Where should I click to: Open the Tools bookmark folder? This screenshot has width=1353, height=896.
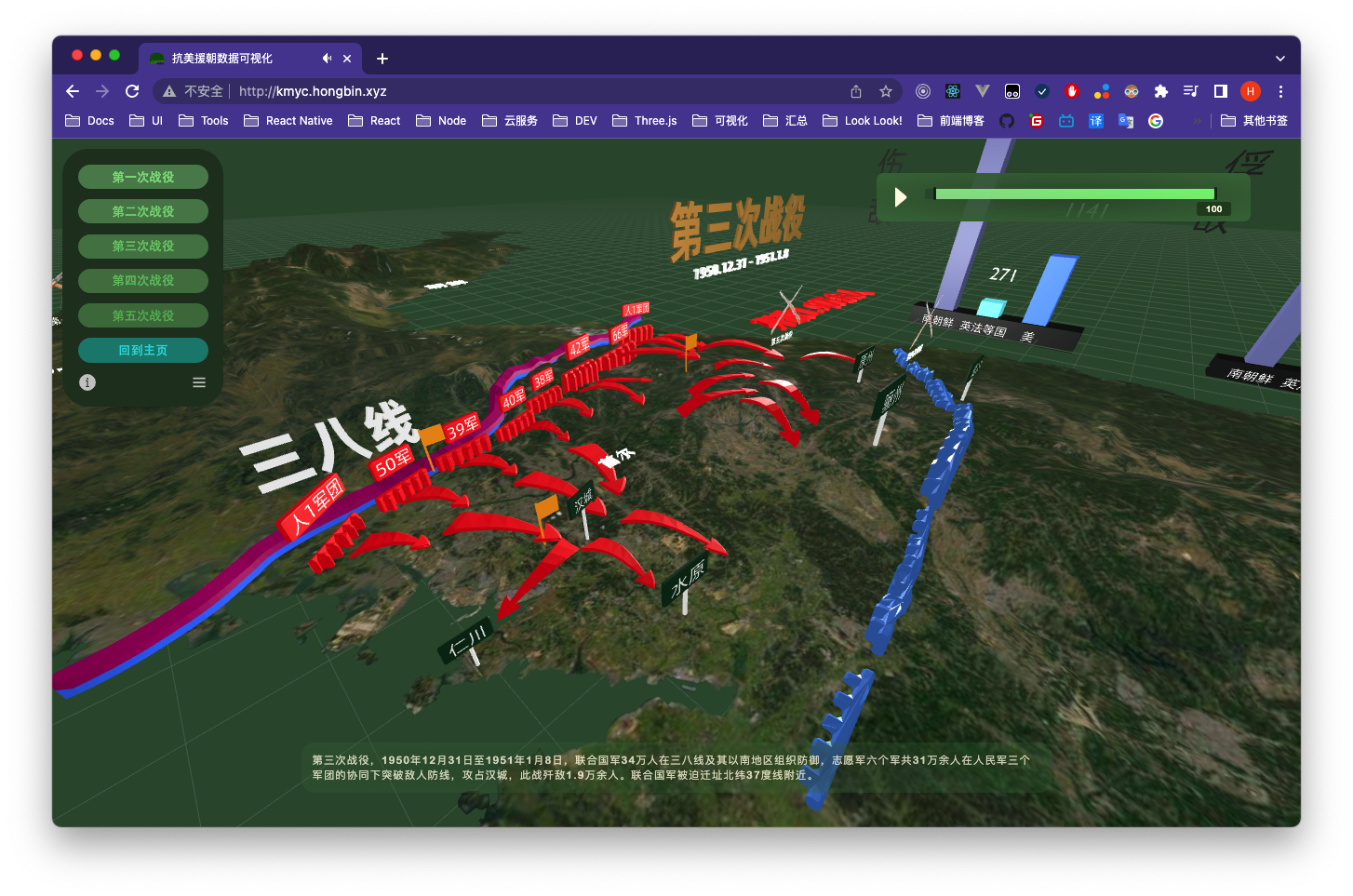203,121
